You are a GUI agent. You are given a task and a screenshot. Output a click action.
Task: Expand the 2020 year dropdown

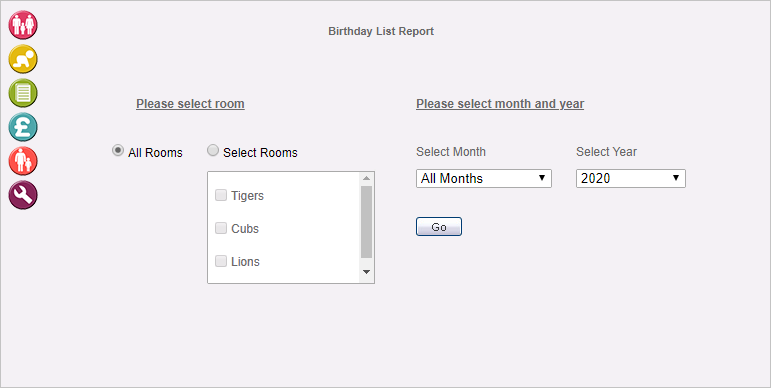pos(631,179)
